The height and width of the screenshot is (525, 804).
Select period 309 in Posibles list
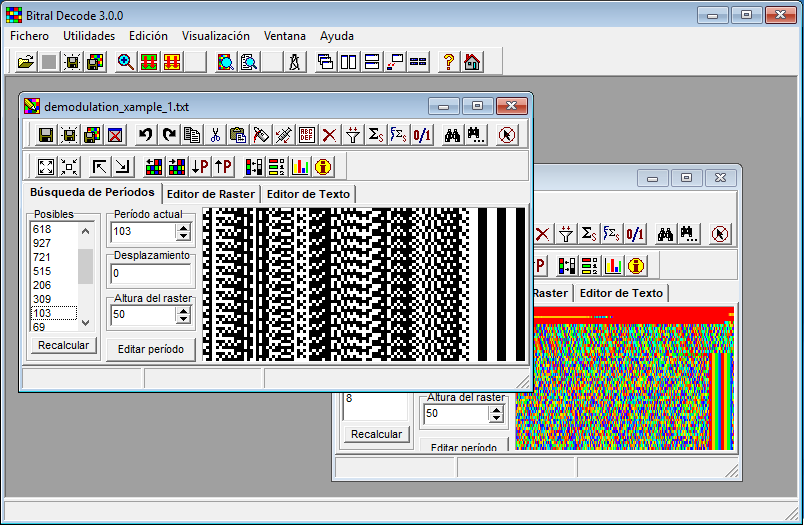click(x=54, y=299)
